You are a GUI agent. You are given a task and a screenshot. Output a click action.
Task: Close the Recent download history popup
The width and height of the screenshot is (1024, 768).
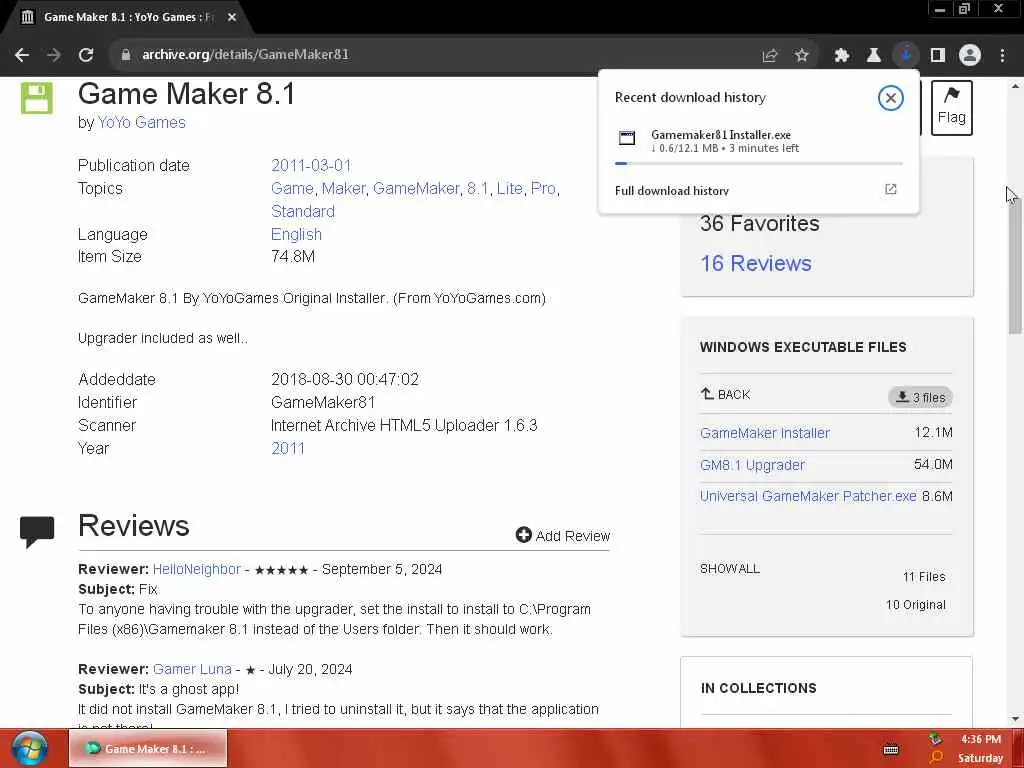[x=890, y=98]
